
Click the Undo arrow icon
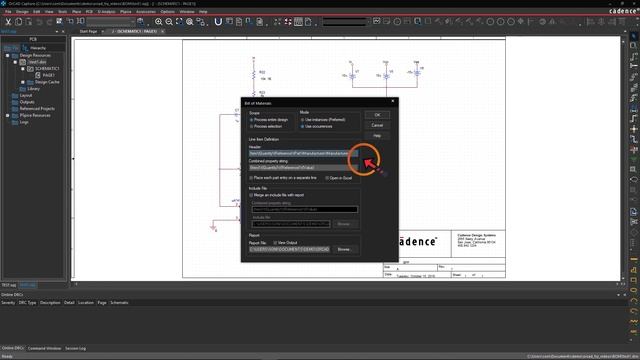[x=39, y=22]
